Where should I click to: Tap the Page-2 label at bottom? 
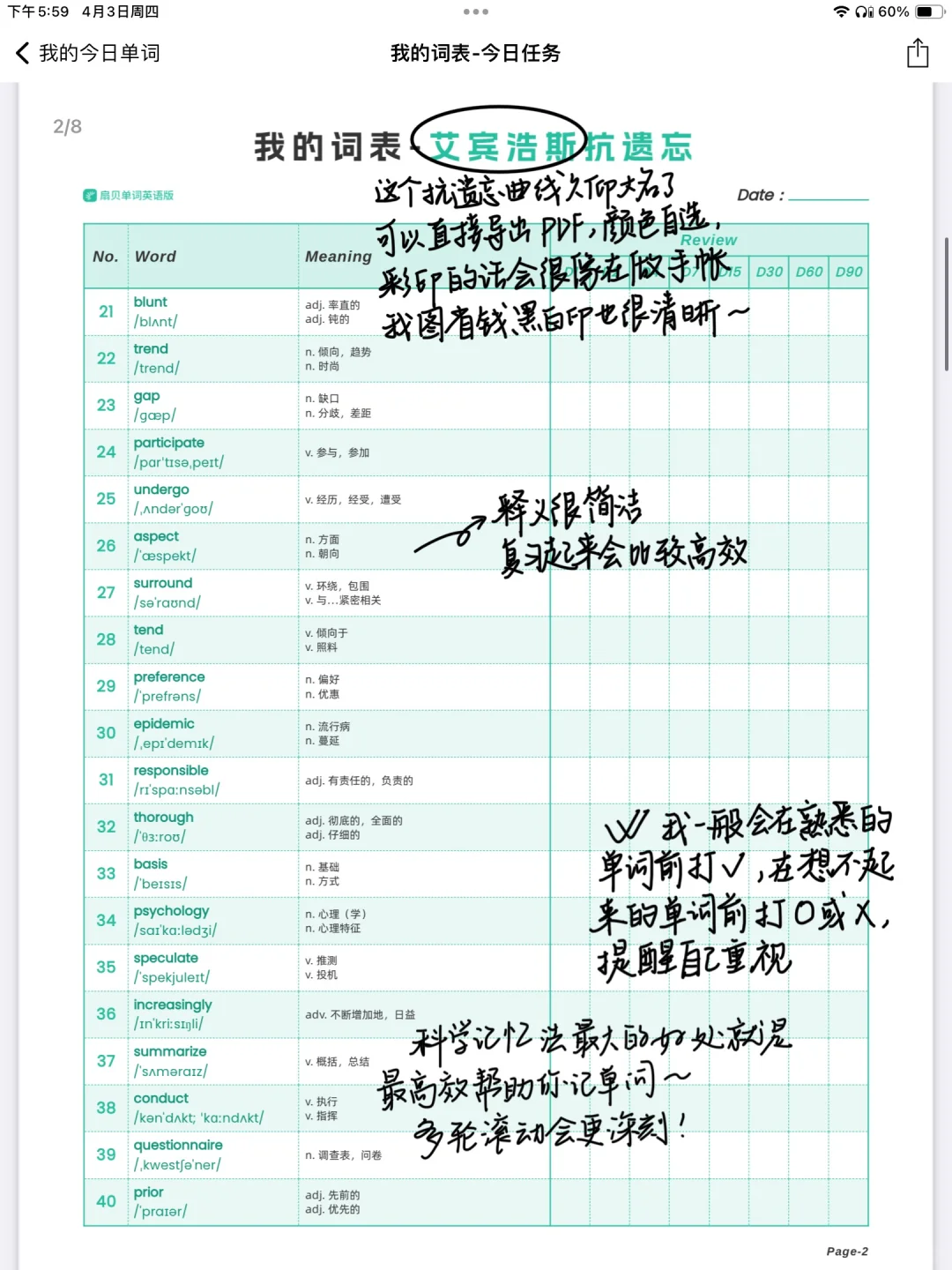[847, 1250]
